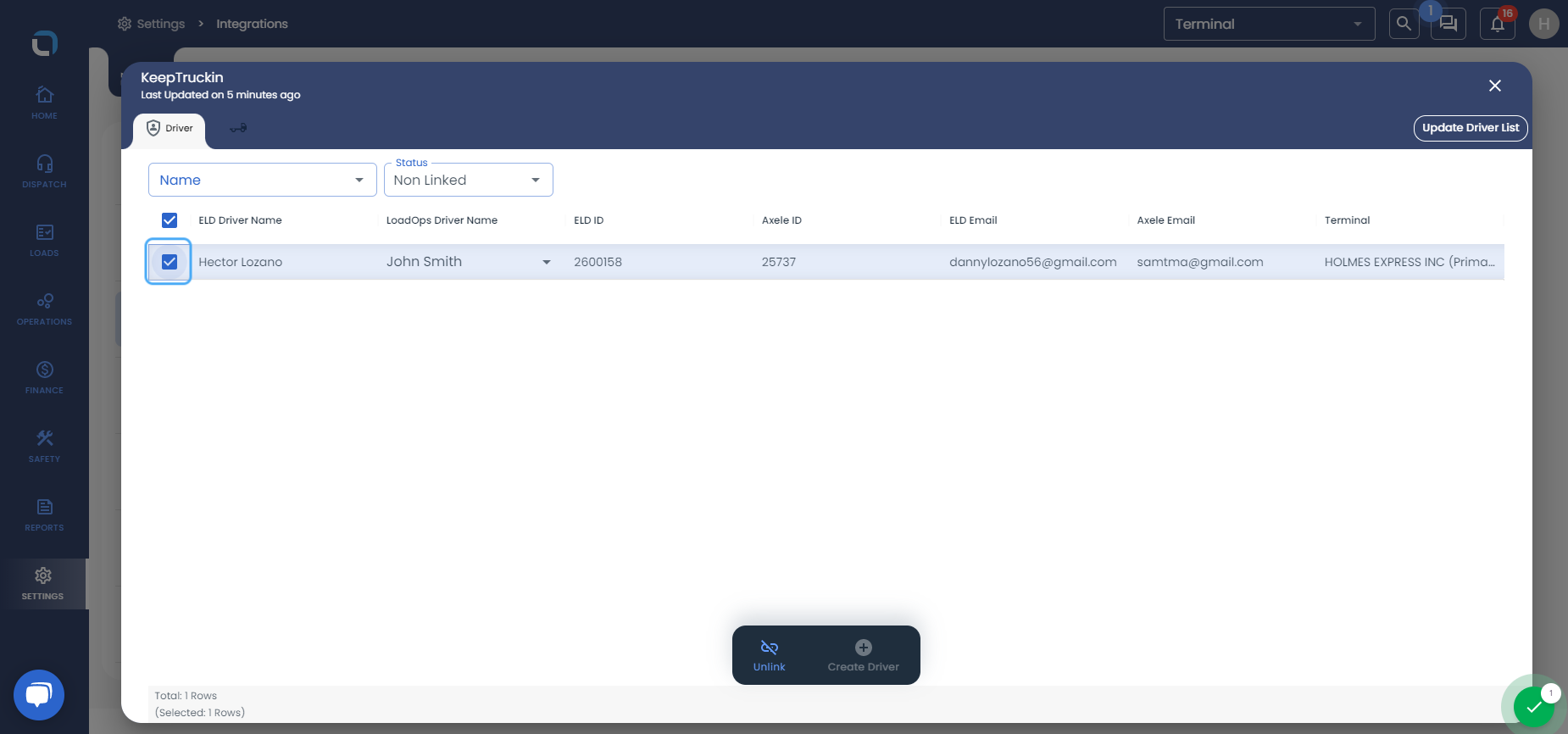
Task: Toggle the select-all header checkbox
Action: point(170,220)
